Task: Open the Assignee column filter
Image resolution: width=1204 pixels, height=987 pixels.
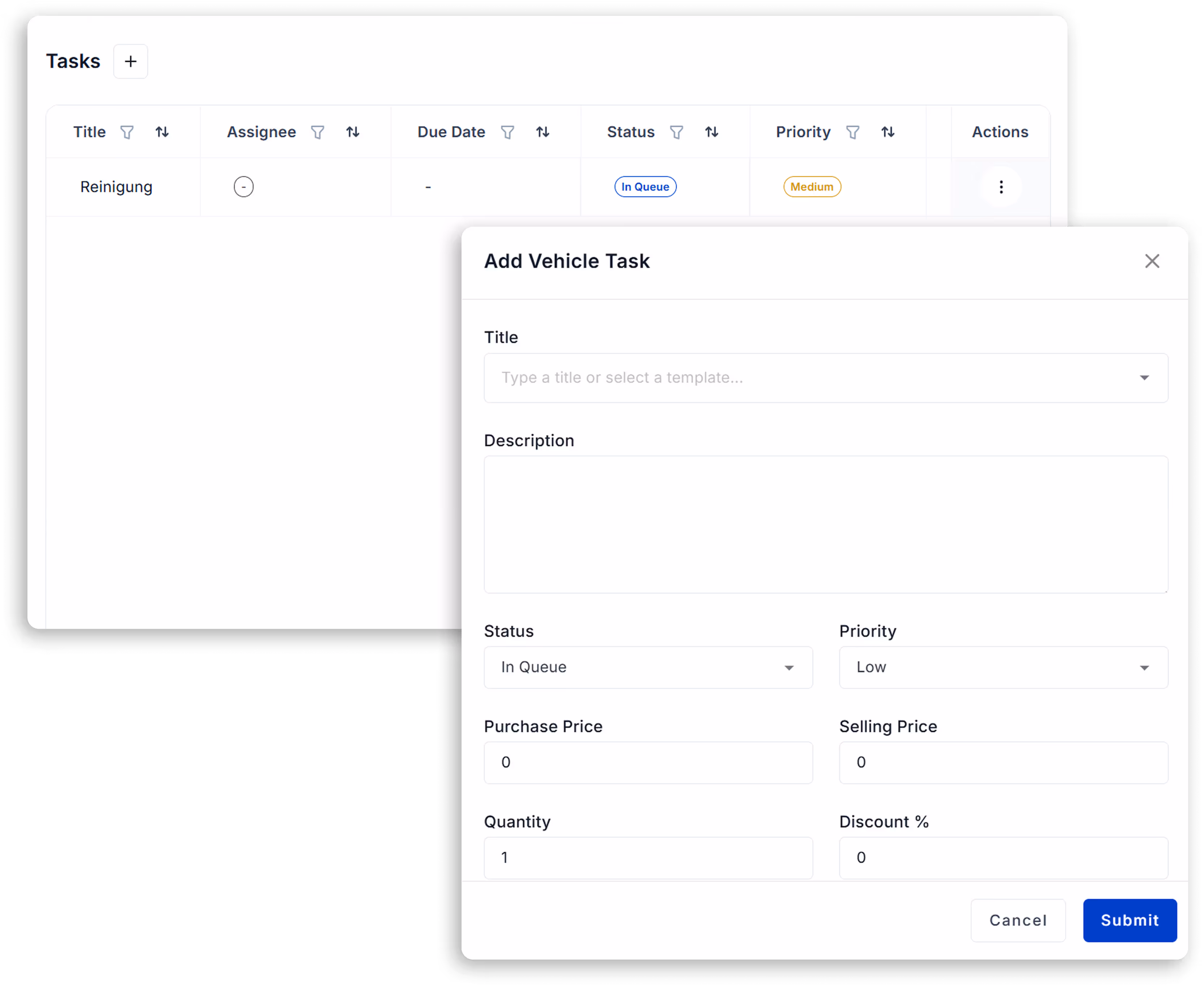Action: (x=317, y=132)
